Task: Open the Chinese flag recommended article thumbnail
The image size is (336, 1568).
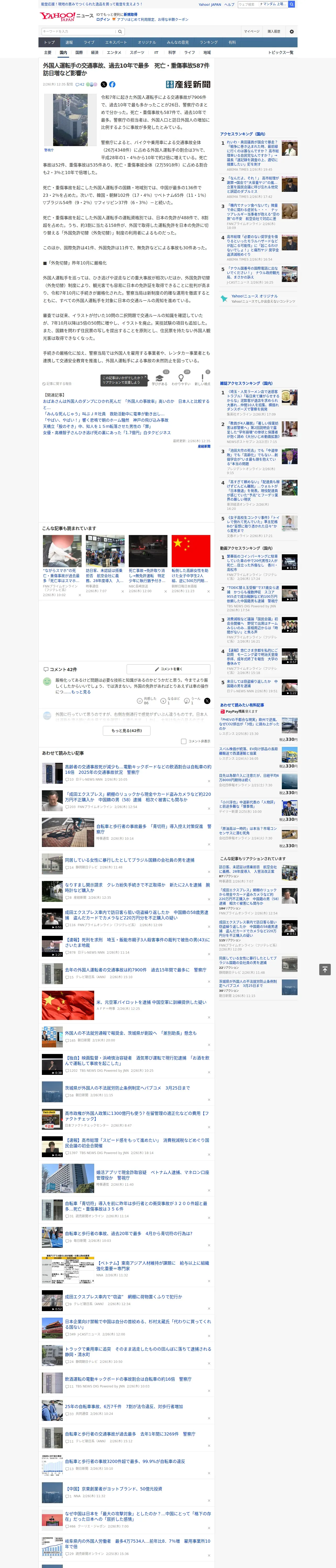Action: coord(191,551)
